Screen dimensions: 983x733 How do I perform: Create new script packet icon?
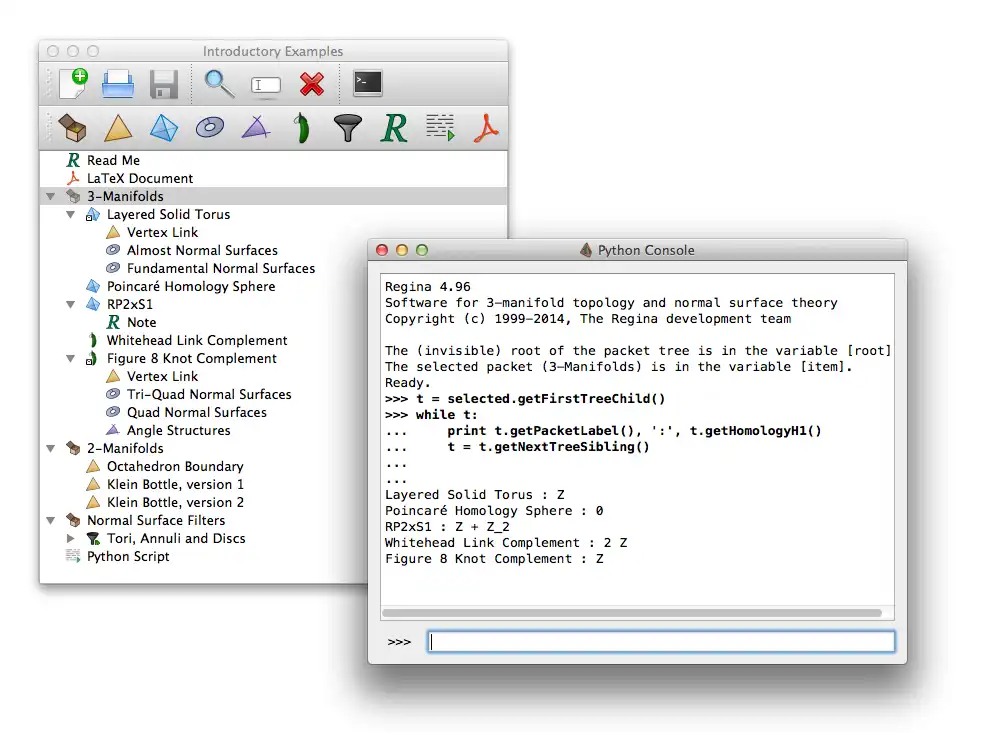point(440,128)
